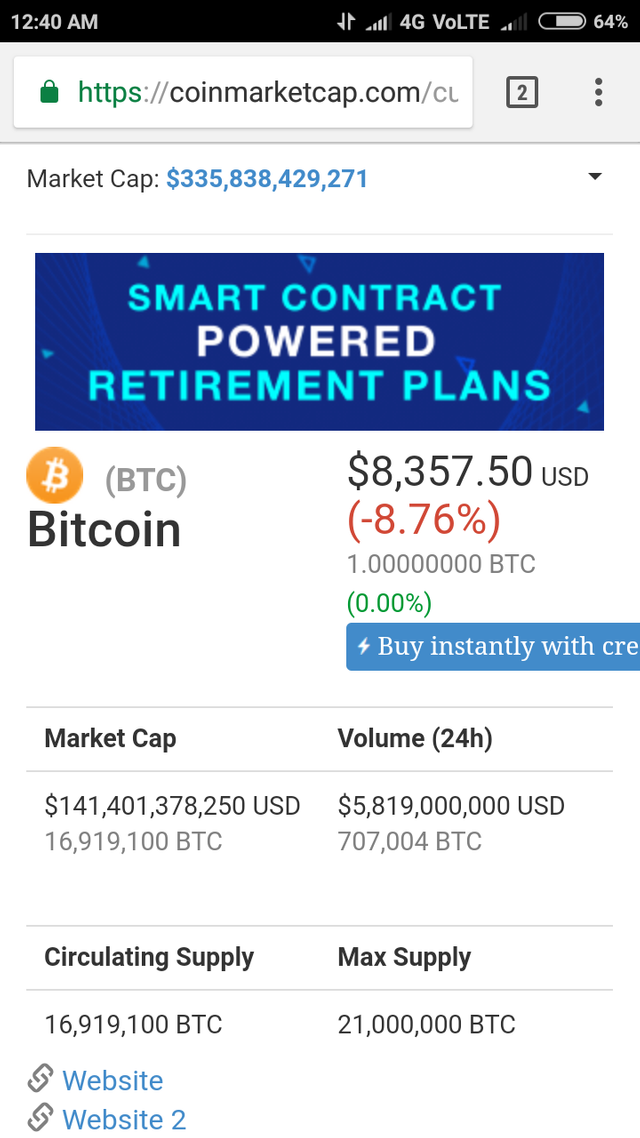Tap the 4G VoLTE signal indicator
This screenshot has width=640, height=1138.
pyautogui.click(x=443, y=21)
